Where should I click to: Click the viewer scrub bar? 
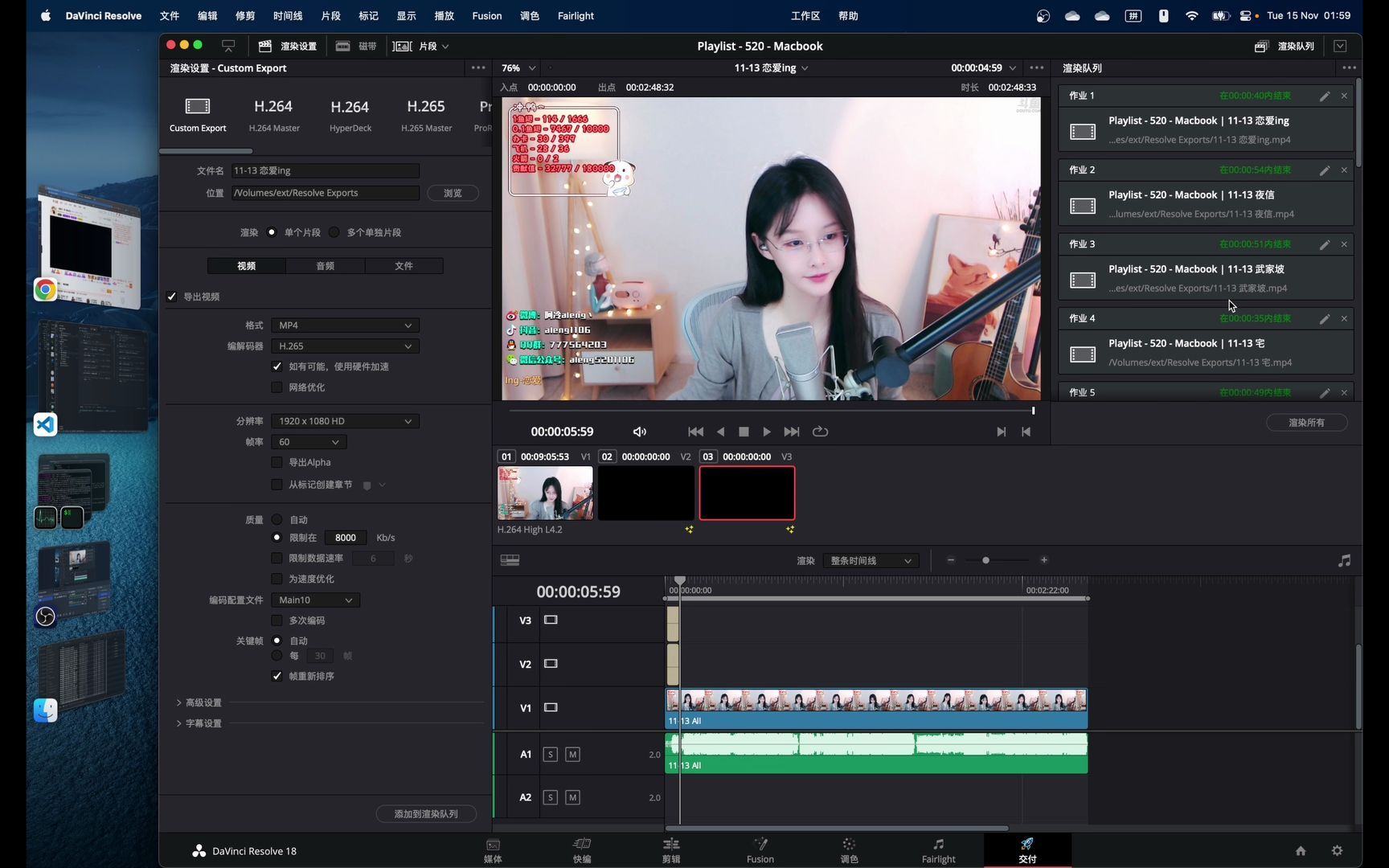pyautogui.click(x=772, y=411)
